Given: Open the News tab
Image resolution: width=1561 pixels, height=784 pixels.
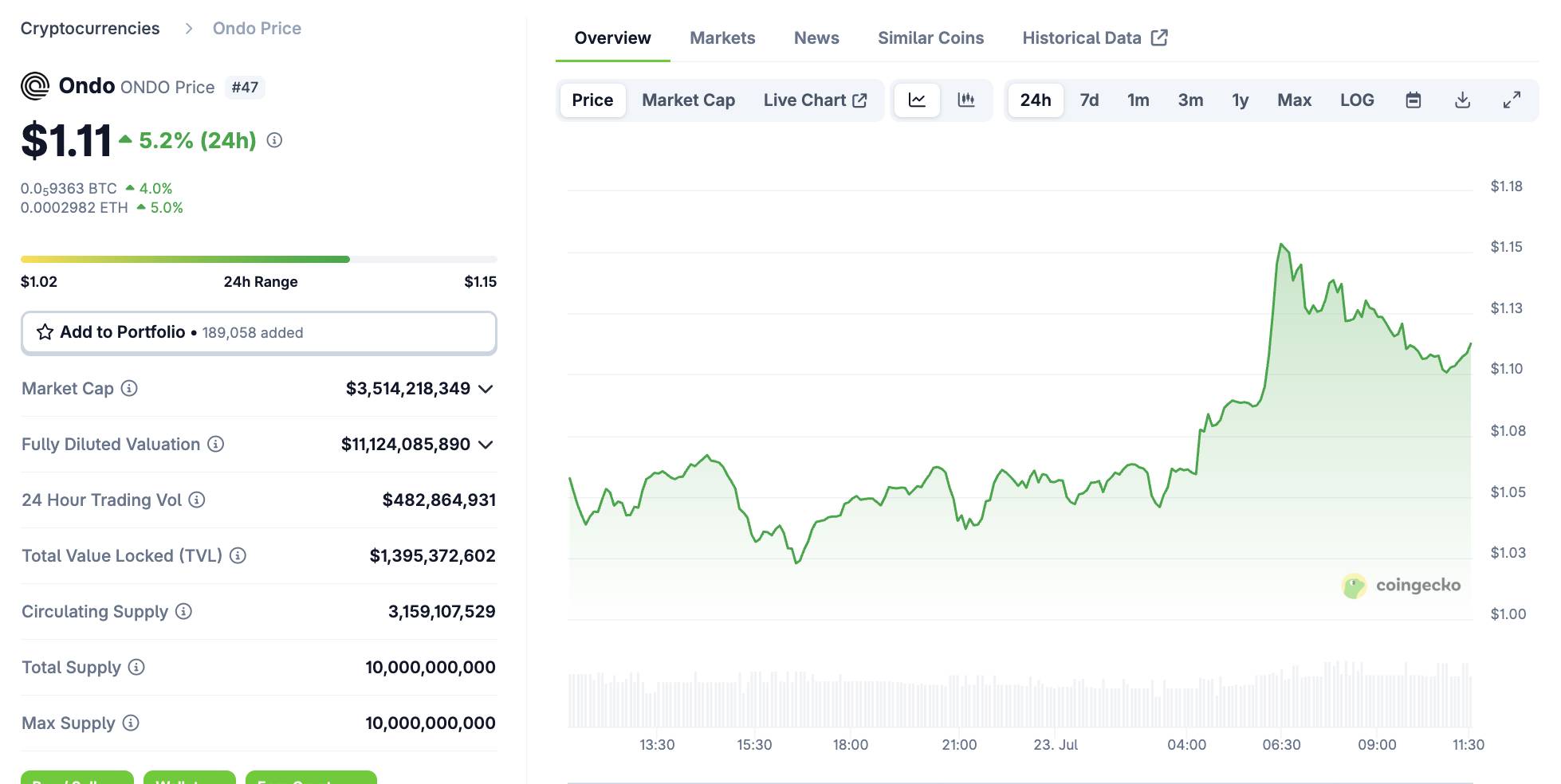Looking at the screenshot, I should (816, 37).
